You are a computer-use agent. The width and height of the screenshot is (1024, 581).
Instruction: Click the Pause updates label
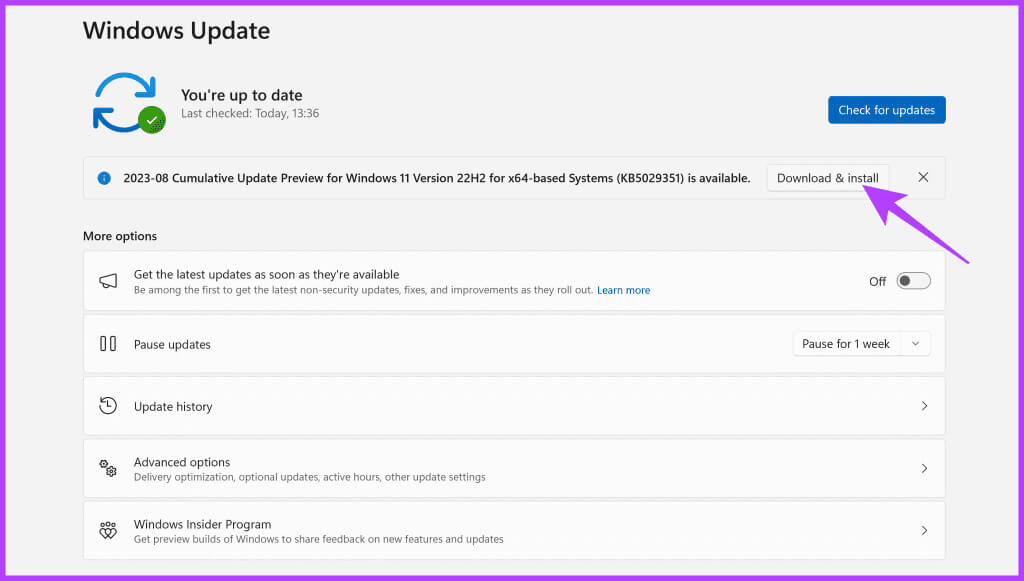pyautogui.click(x=172, y=344)
